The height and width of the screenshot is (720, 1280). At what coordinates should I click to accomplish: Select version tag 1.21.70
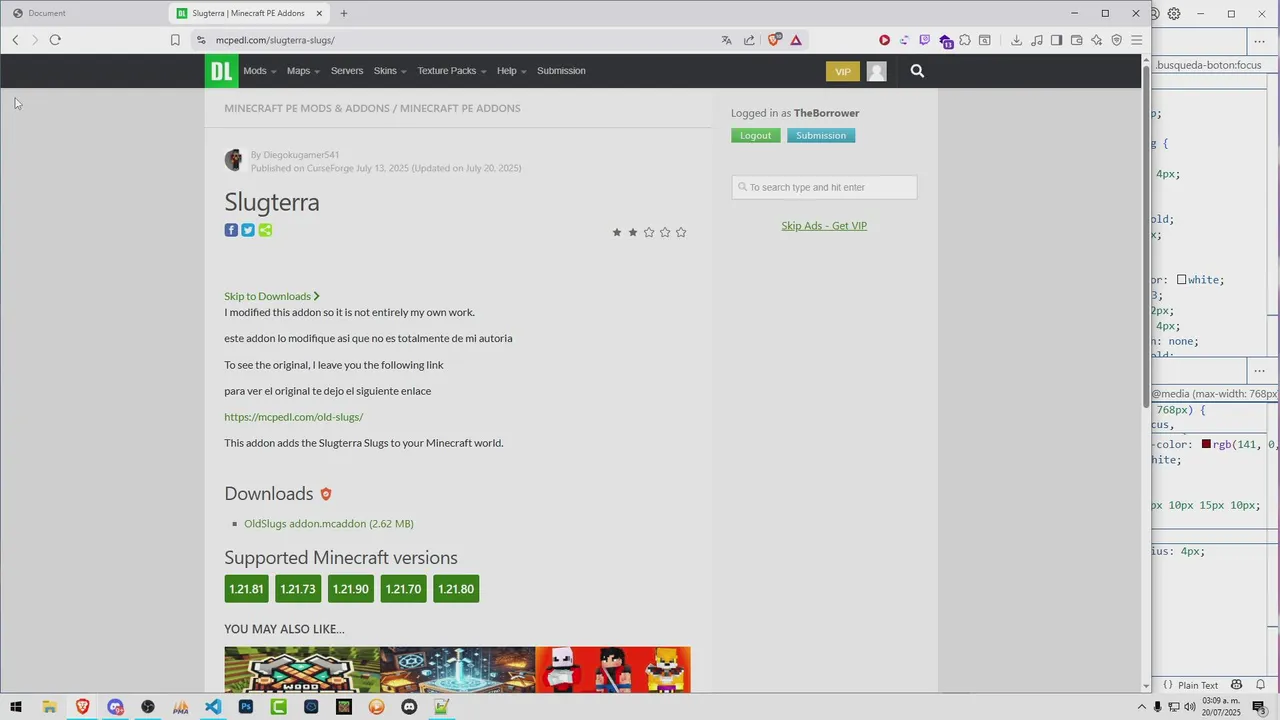pos(403,589)
